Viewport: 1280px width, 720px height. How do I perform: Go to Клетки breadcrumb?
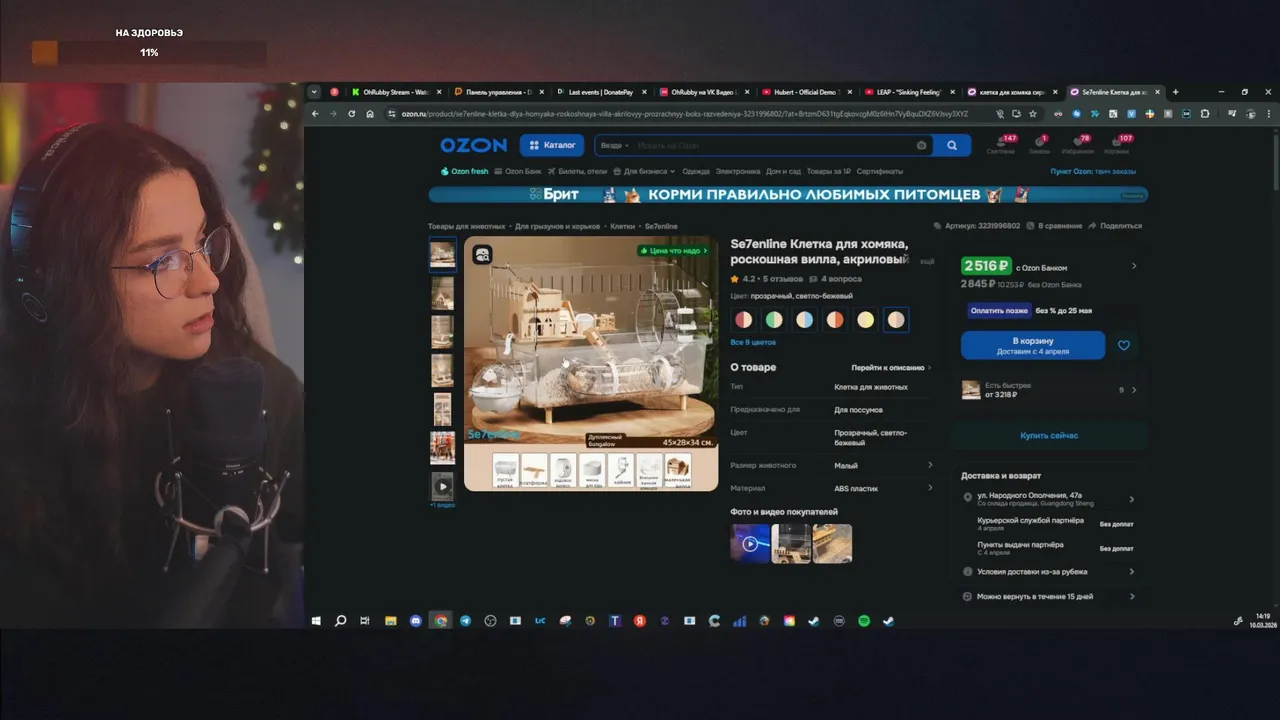pyautogui.click(x=622, y=226)
